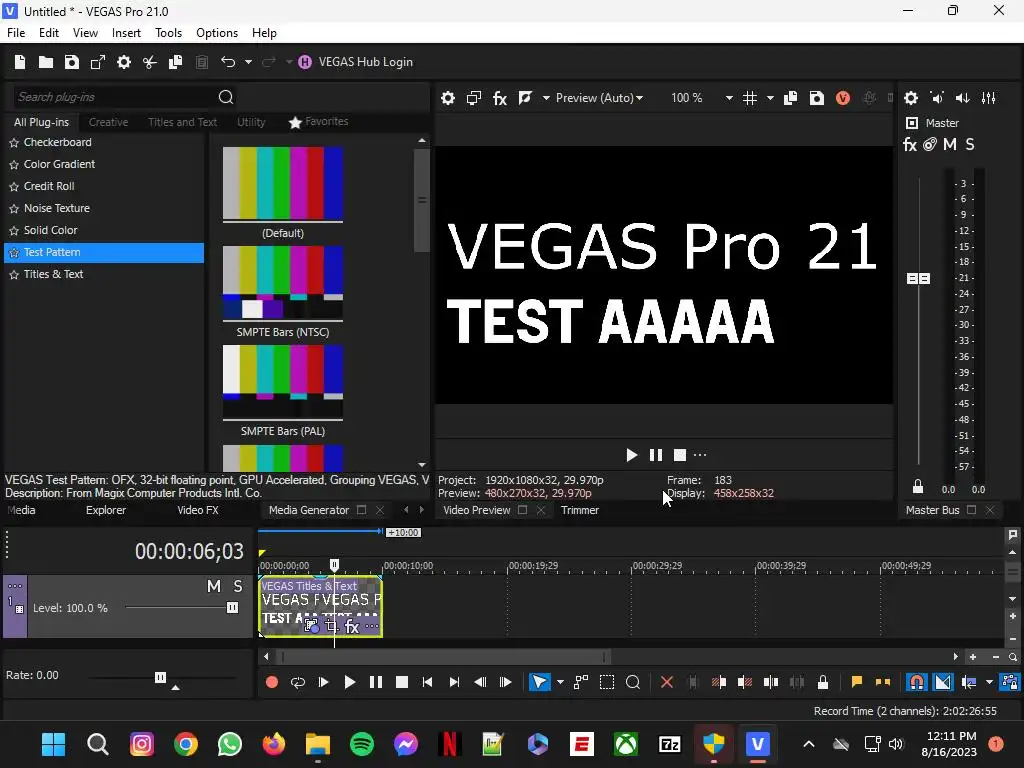Stop the video preview
The height and width of the screenshot is (768, 1024).
[x=680, y=455]
